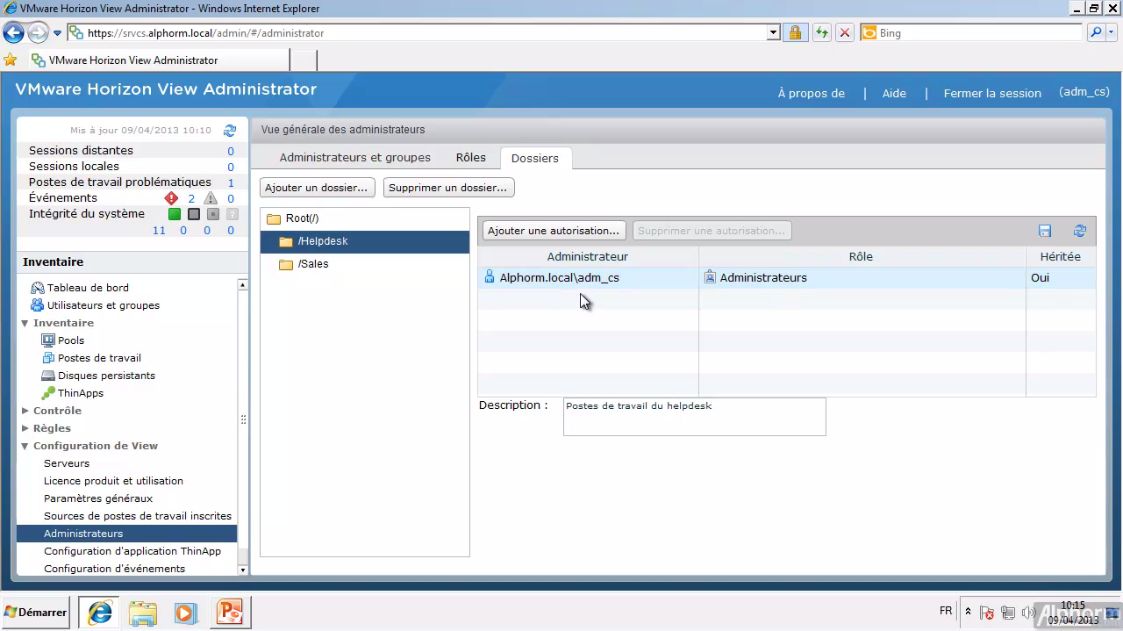Screen dimensions: 1123x631
Task: Select the /Helpdesk folder
Action: coord(365,241)
